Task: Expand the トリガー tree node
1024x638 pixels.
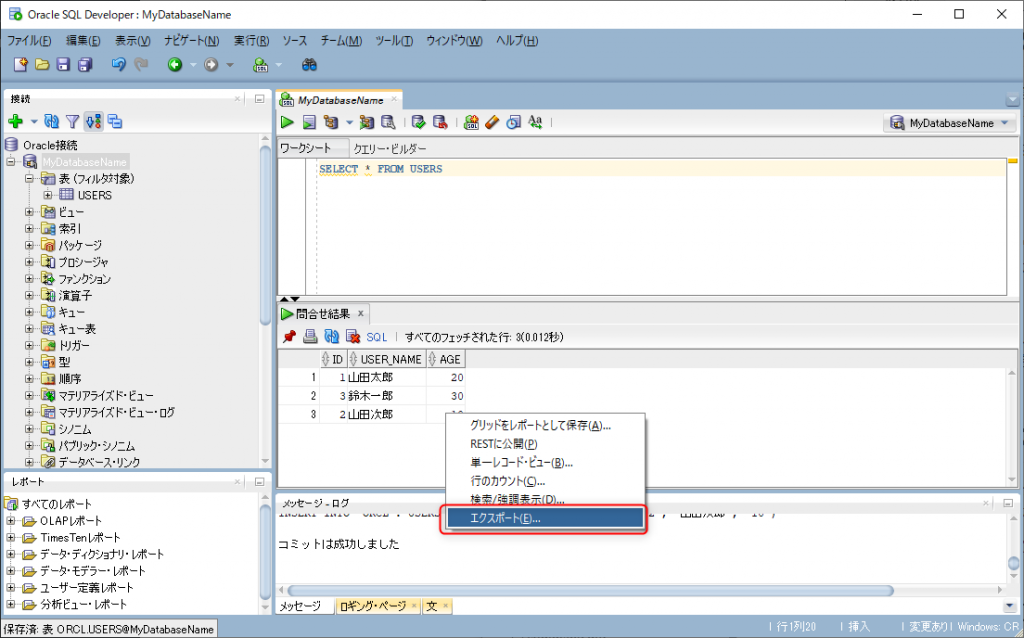Action: click(29, 345)
